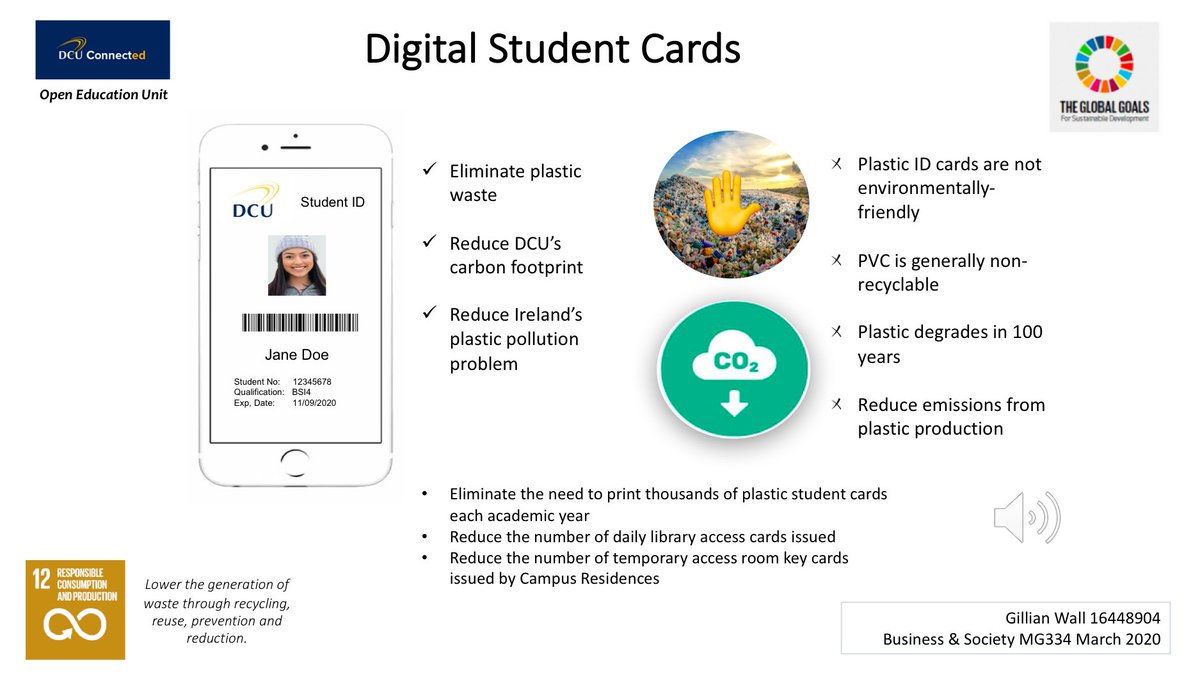Click the audio speaker icon
The width and height of the screenshot is (1200, 676).
[x=1026, y=517]
